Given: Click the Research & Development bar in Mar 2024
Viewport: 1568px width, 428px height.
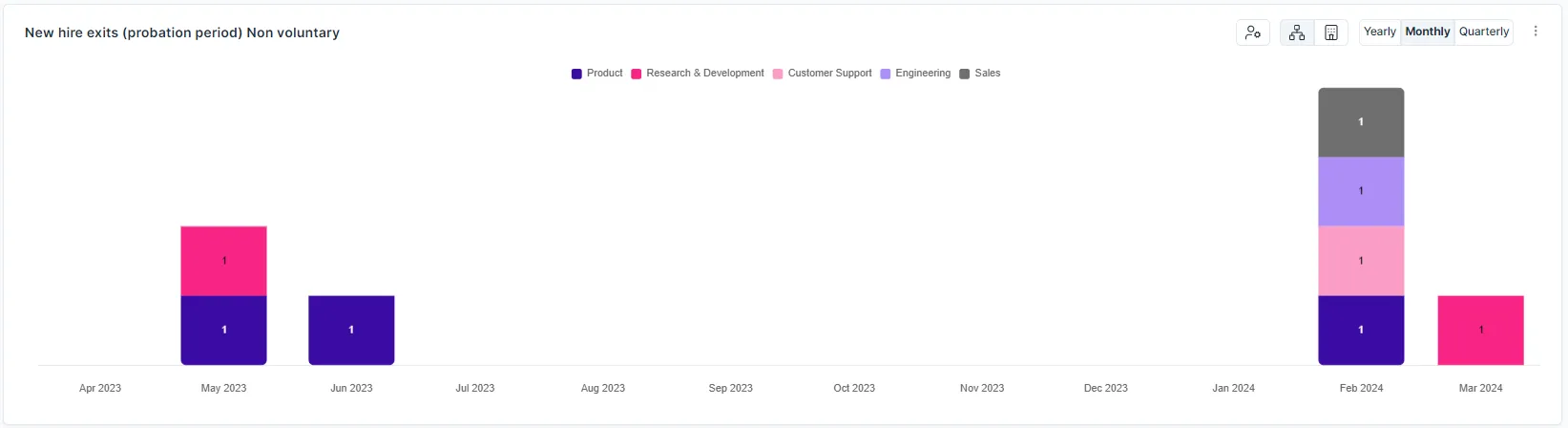Looking at the screenshot, I should [1481, 331].
